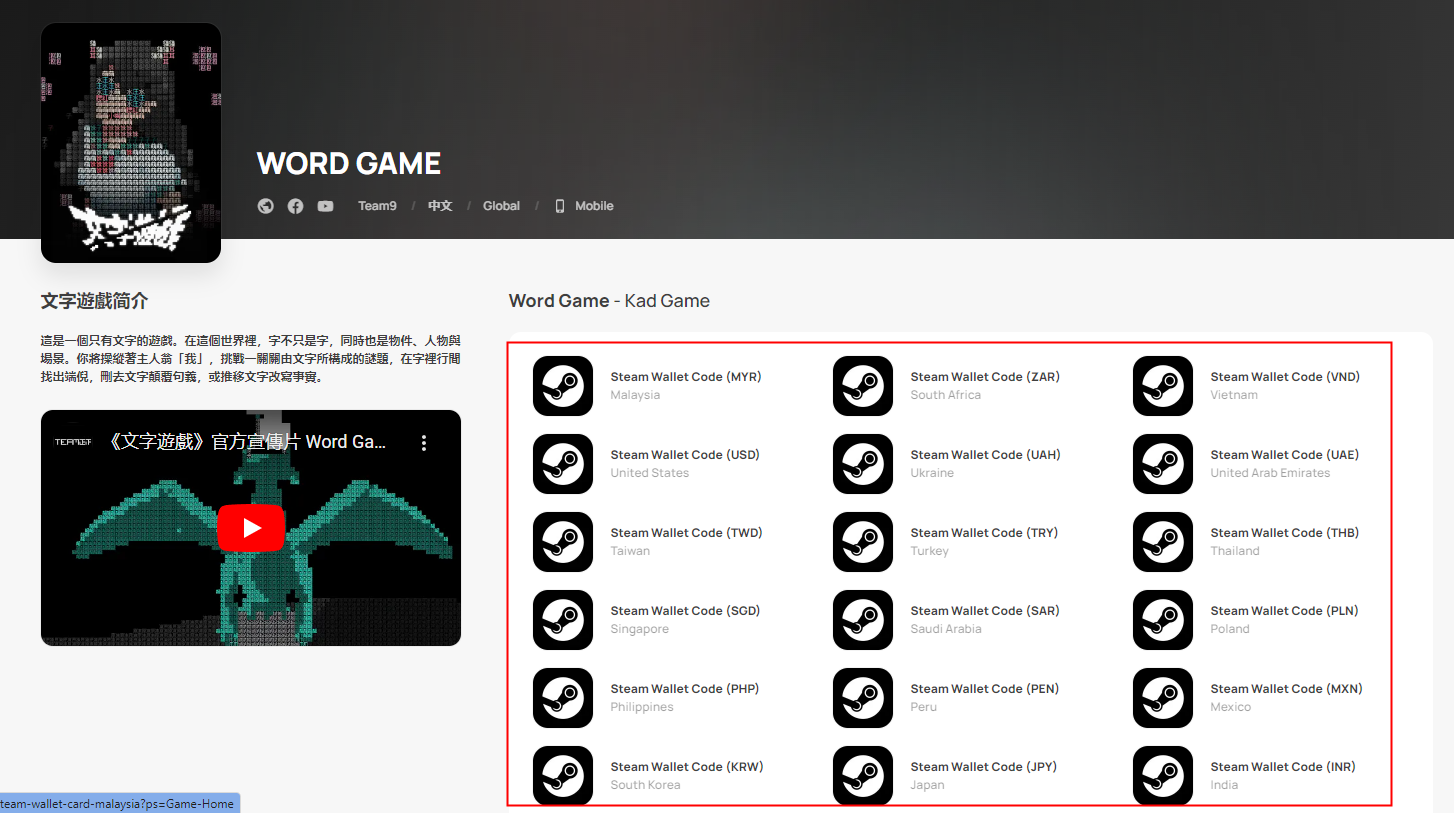Open the YouTube icon link
Image resolution: width=1454 pixels, height=813 pixels.
tap(325, 206)
